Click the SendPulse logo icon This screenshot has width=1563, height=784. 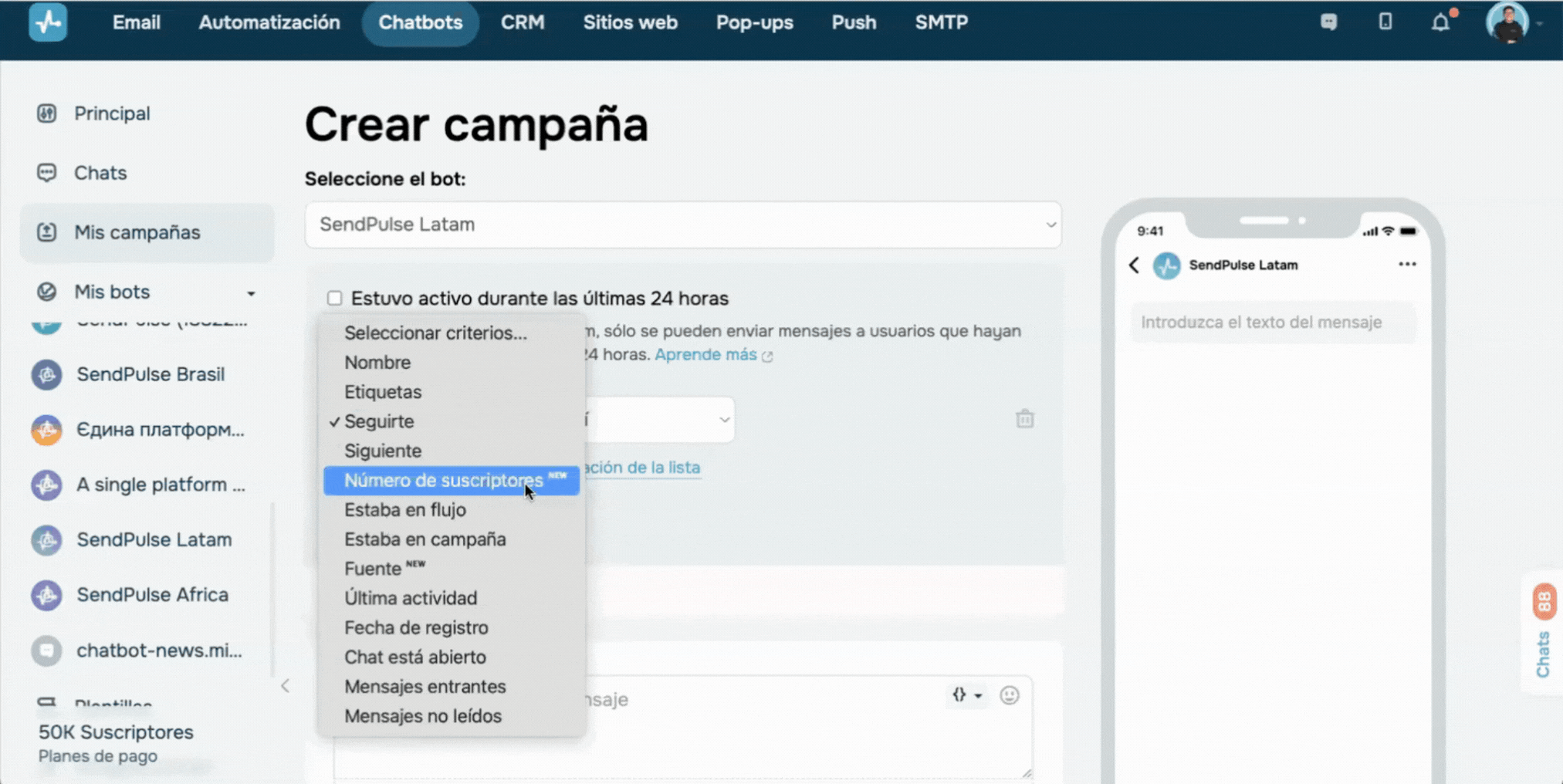click(48, 22)
